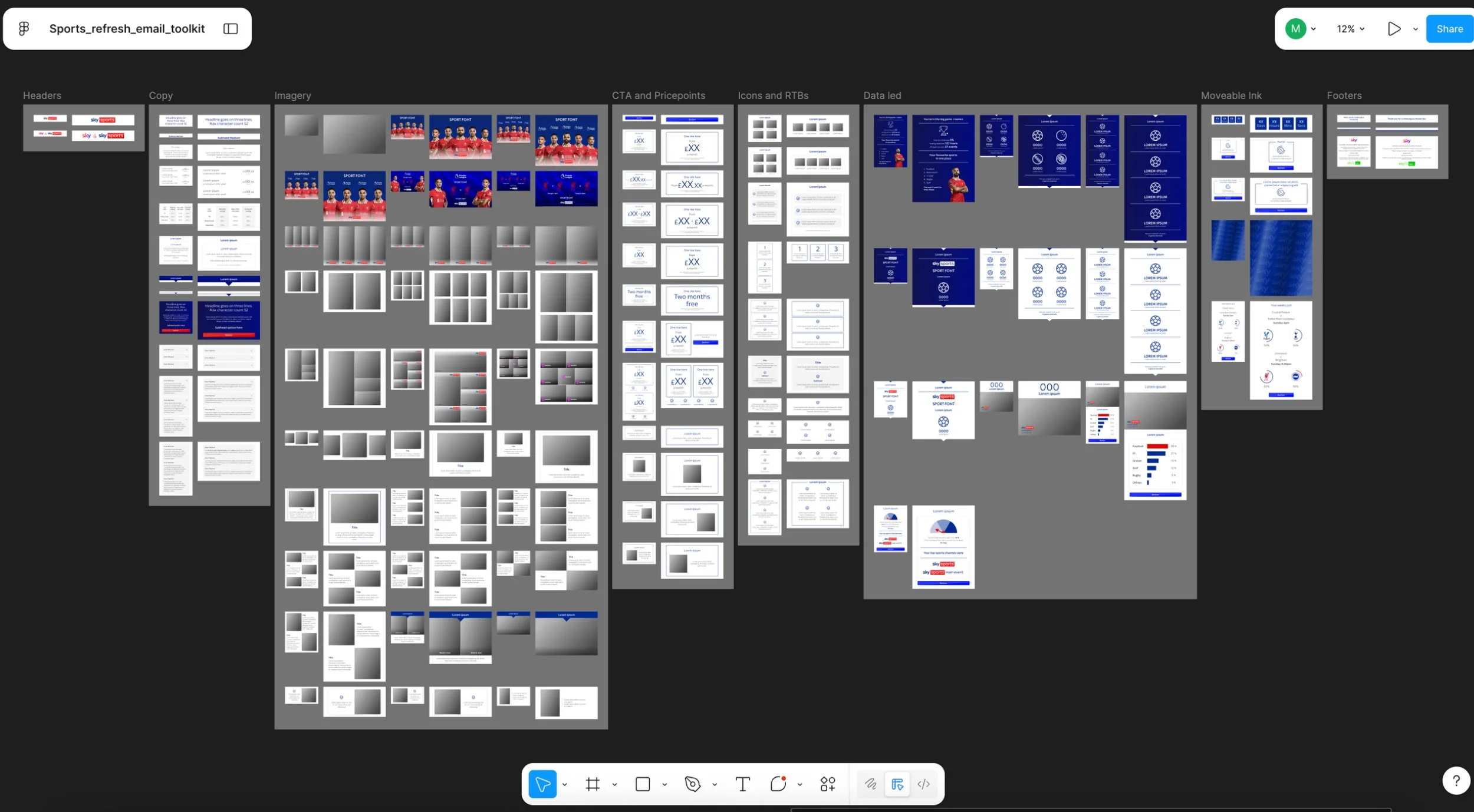Open Figma main menu logo
The height and width of the screenshot is (812, 1474).
coord(24,29)
